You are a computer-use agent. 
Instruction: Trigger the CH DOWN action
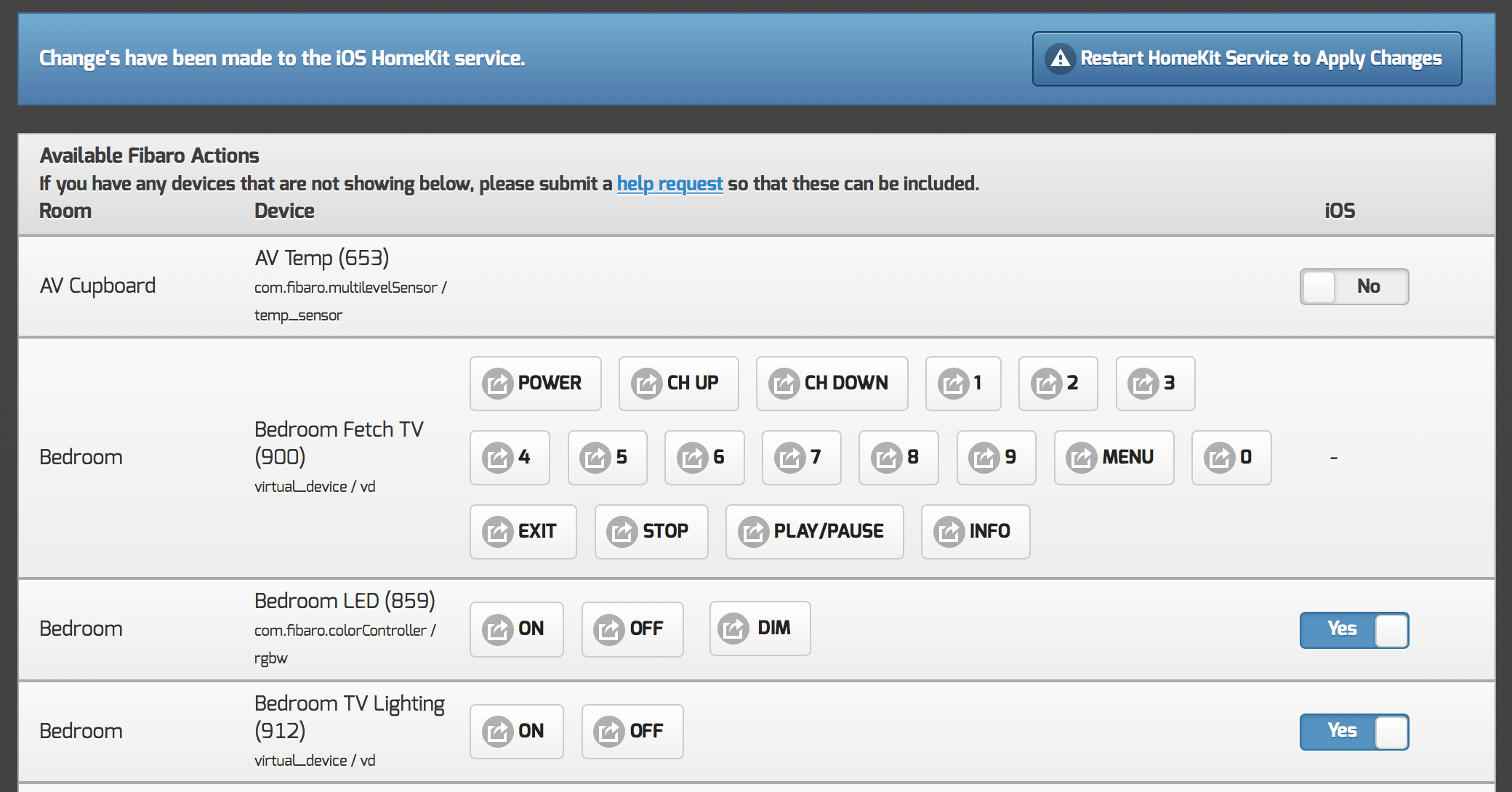(x=832, y=383)
